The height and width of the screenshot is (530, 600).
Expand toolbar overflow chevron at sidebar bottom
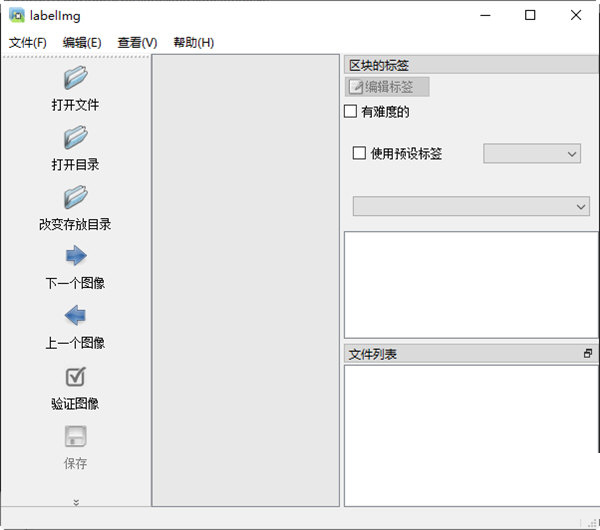tap(76, 502)
